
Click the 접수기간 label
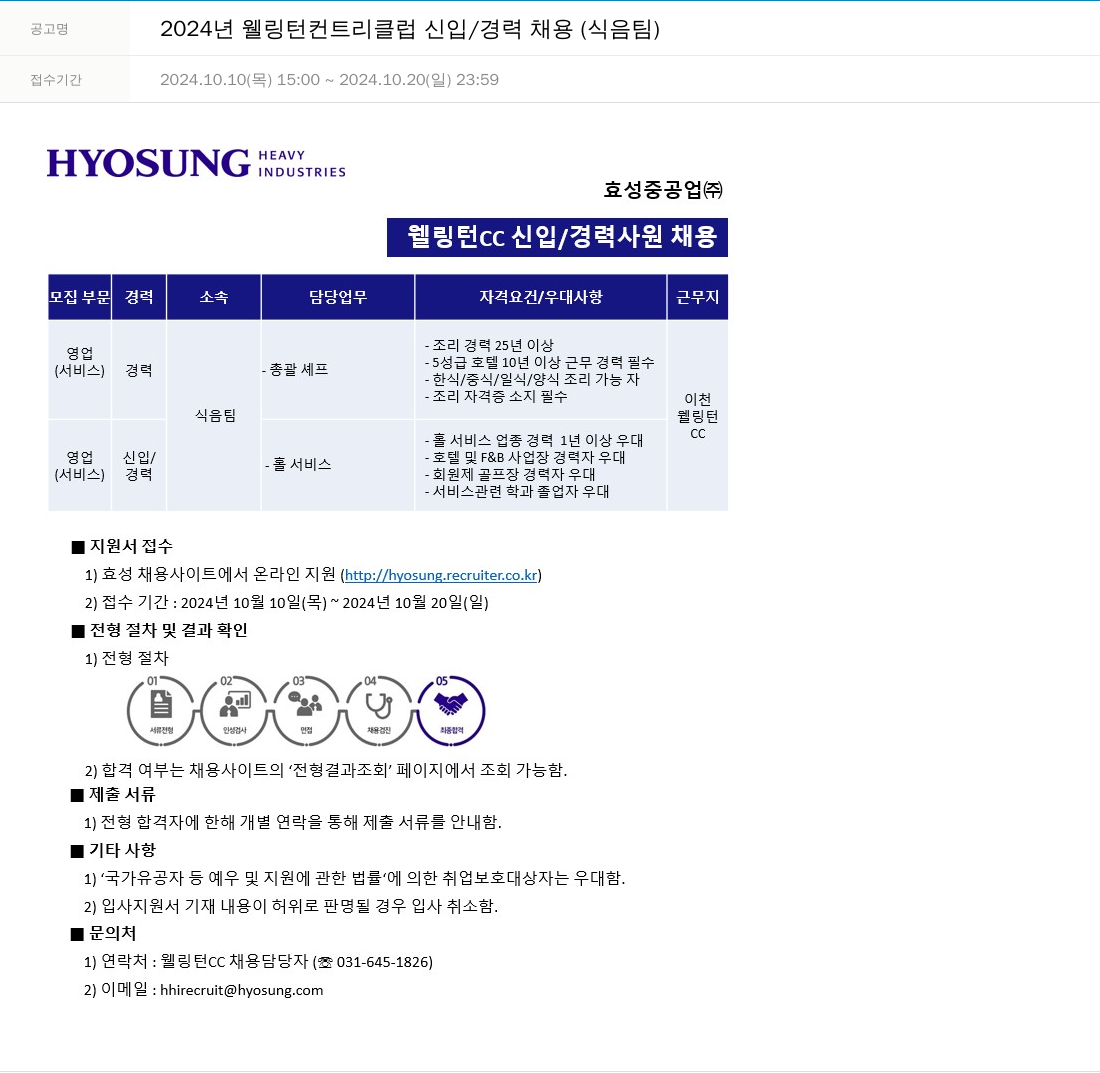pyautogui.click(x=56, y=80)
